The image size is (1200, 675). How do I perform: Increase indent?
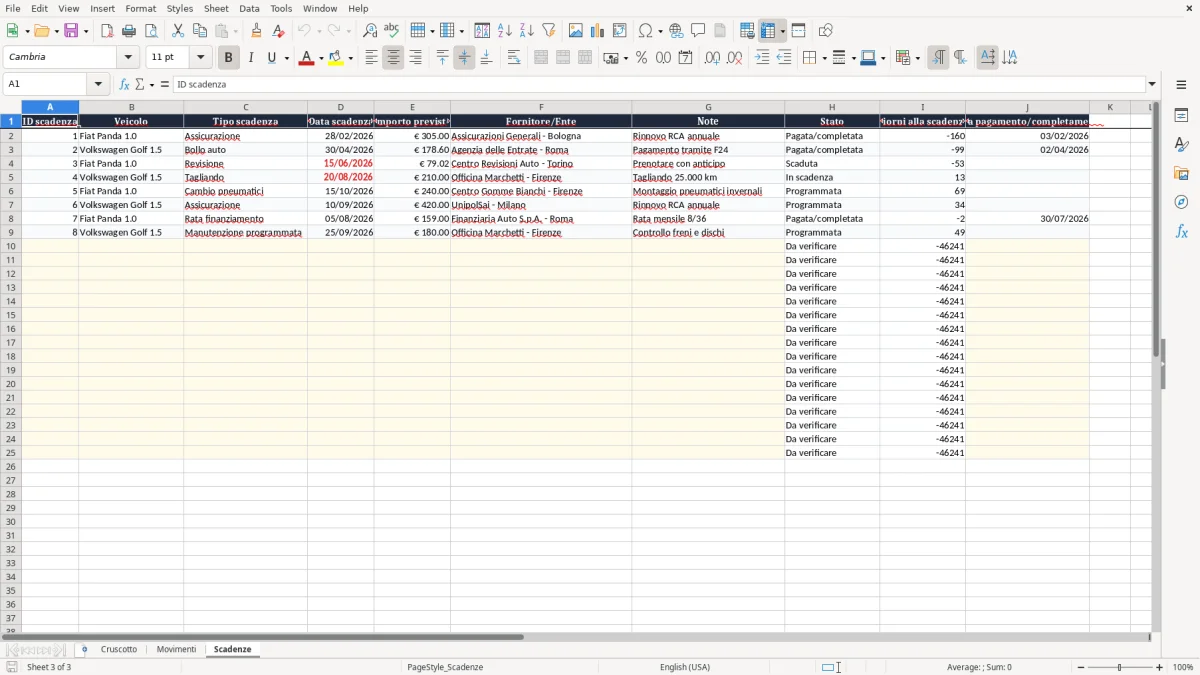[x=762, y=58]
